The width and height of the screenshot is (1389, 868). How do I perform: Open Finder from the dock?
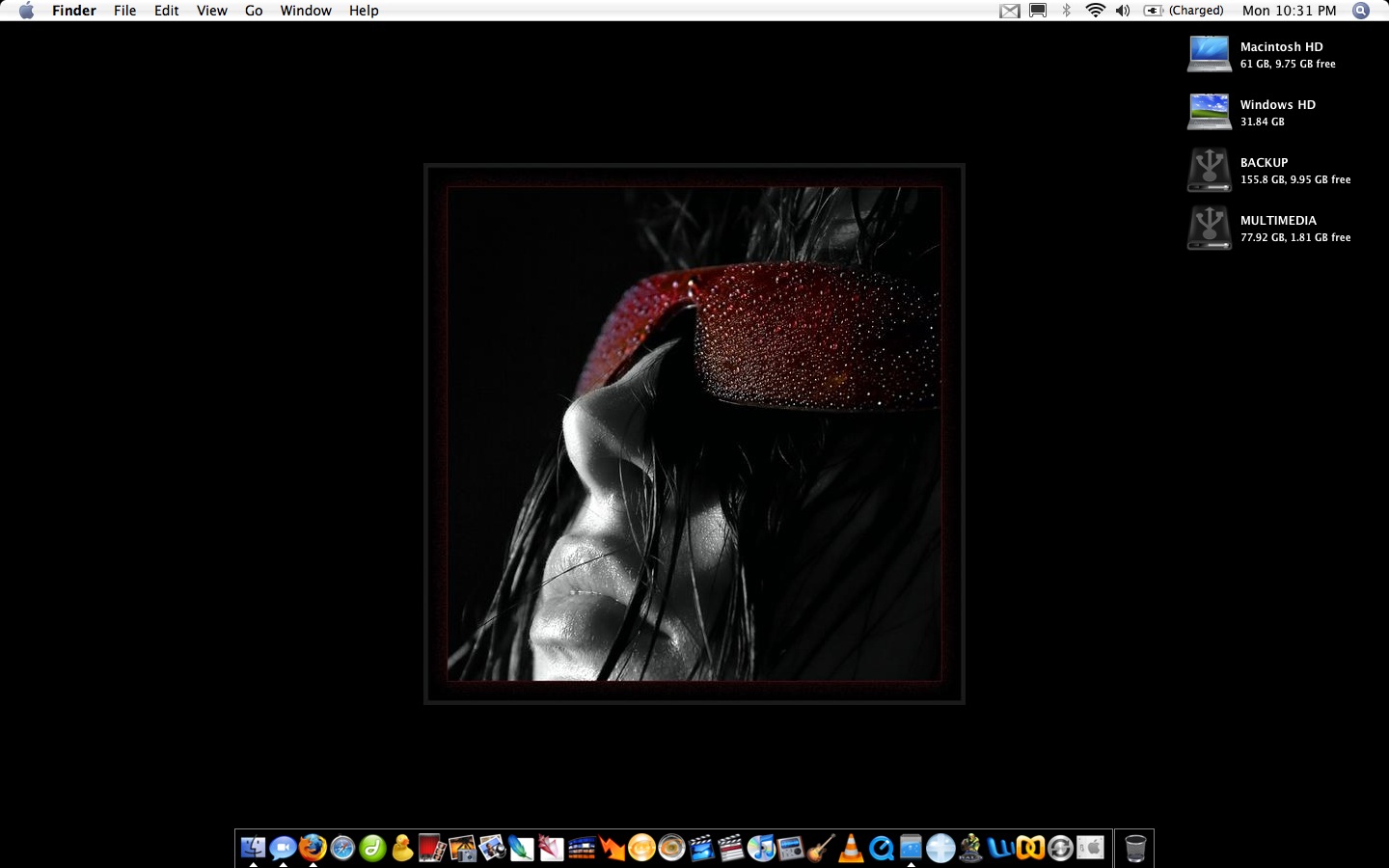(253, 848)
